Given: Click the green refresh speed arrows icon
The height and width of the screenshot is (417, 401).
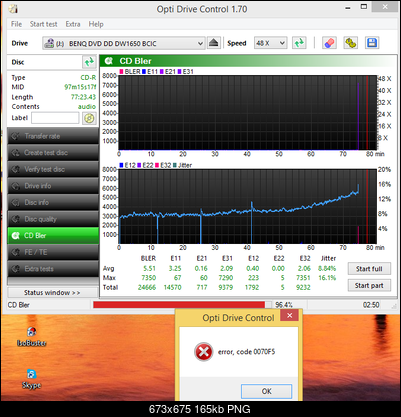Looking at the screenshot, I should 299,43.
